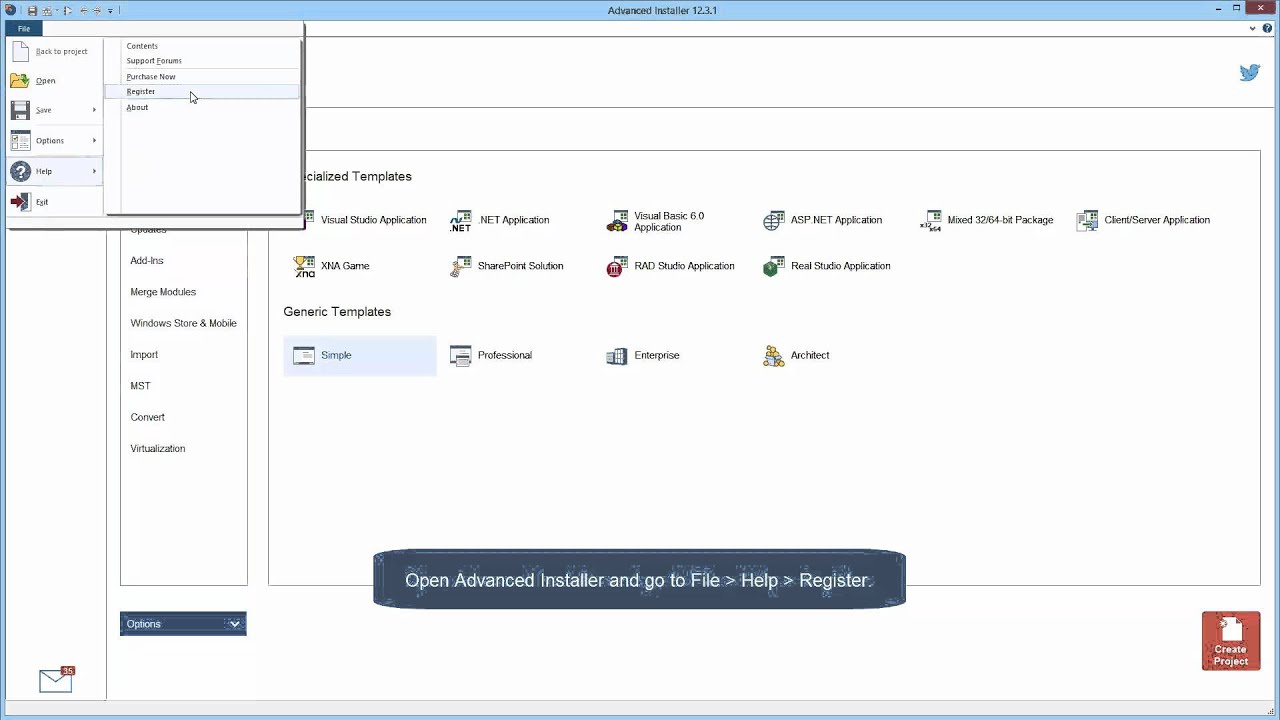Click the Twitter bird icon
The width and height of the screenshot is (1280, 720).
click(1250, 72)
